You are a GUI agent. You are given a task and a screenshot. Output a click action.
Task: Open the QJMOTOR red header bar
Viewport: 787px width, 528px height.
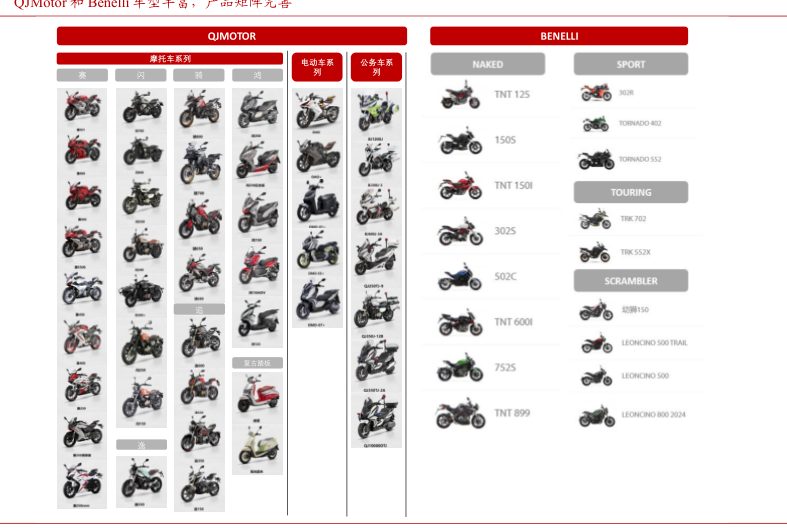point(231,36)
